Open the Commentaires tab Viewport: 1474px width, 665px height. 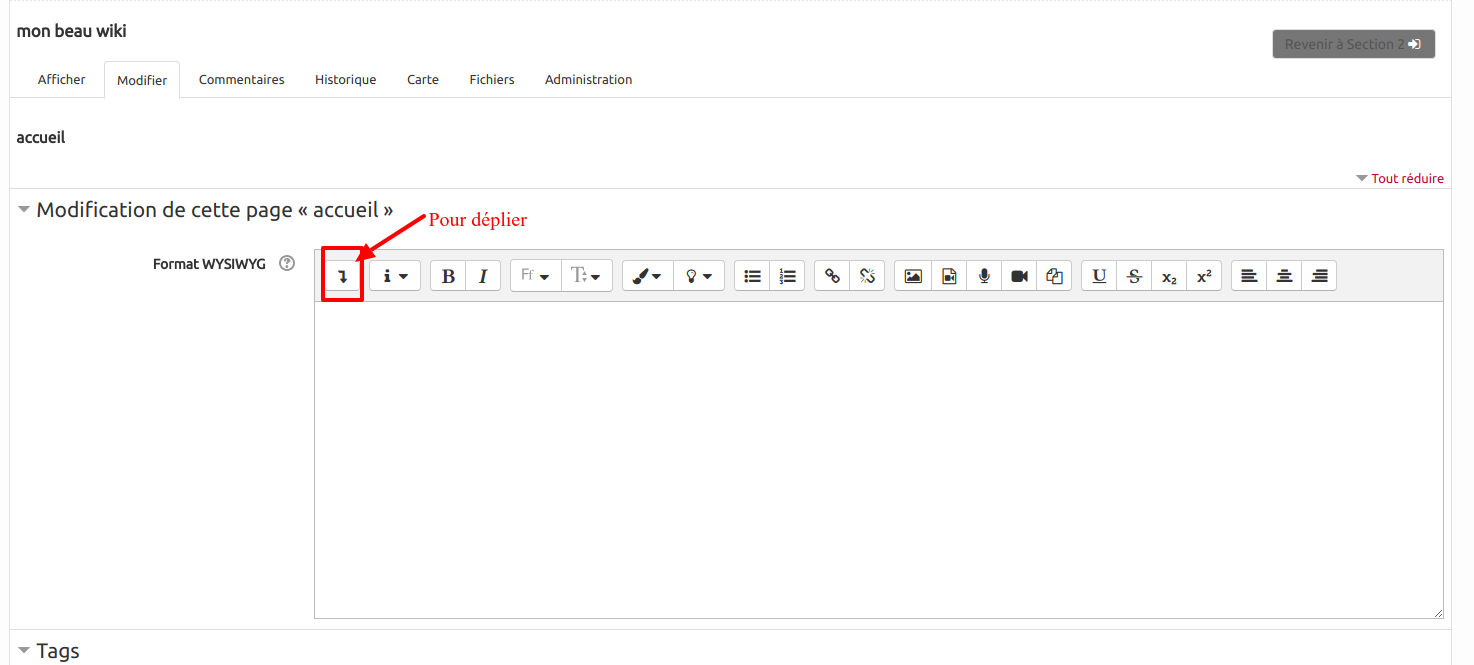(x=241, y=80)
